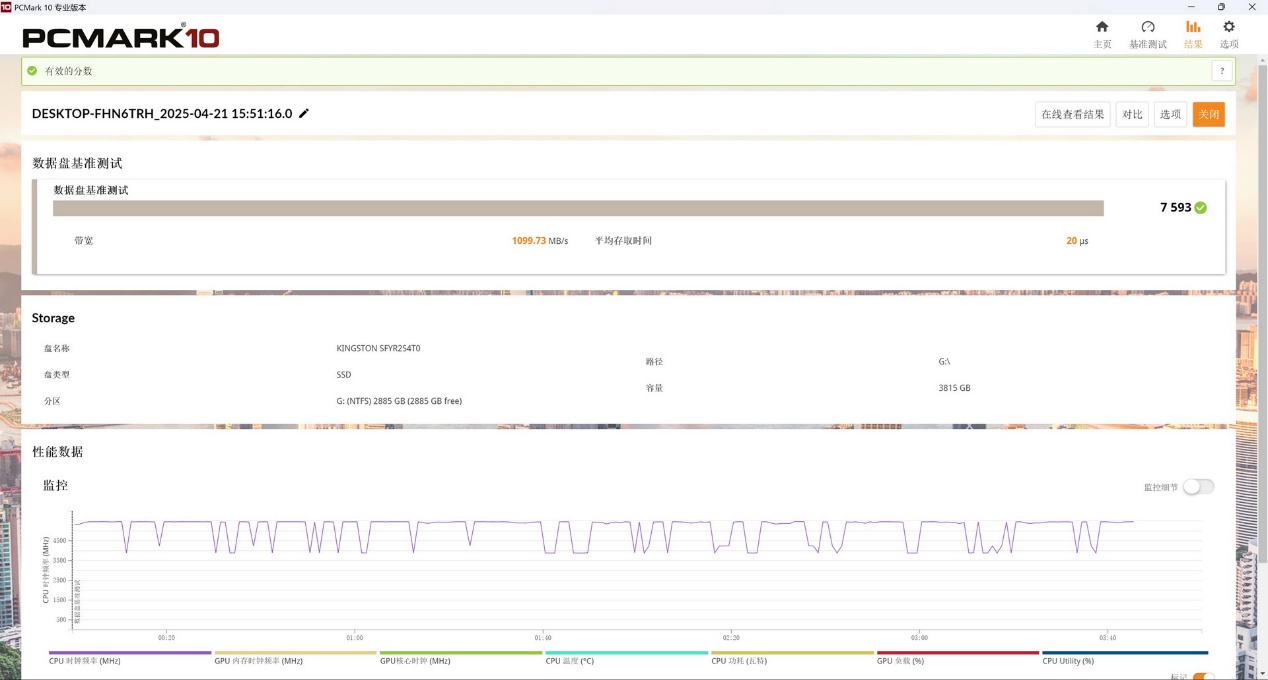
Task: Click the 00:20 time label on the chart axis
Action: (x=166, y=637)
